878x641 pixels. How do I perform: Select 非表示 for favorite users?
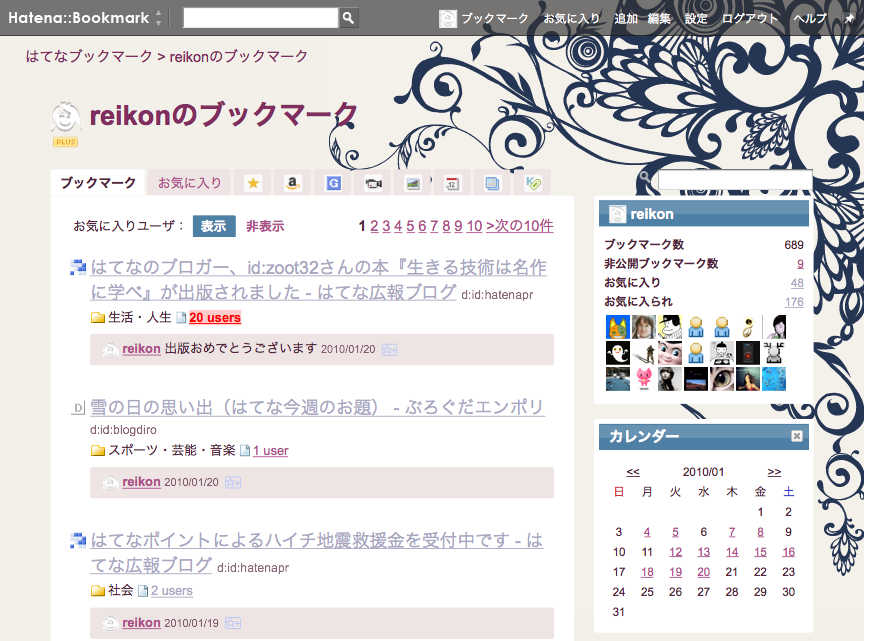coord(265,226)
